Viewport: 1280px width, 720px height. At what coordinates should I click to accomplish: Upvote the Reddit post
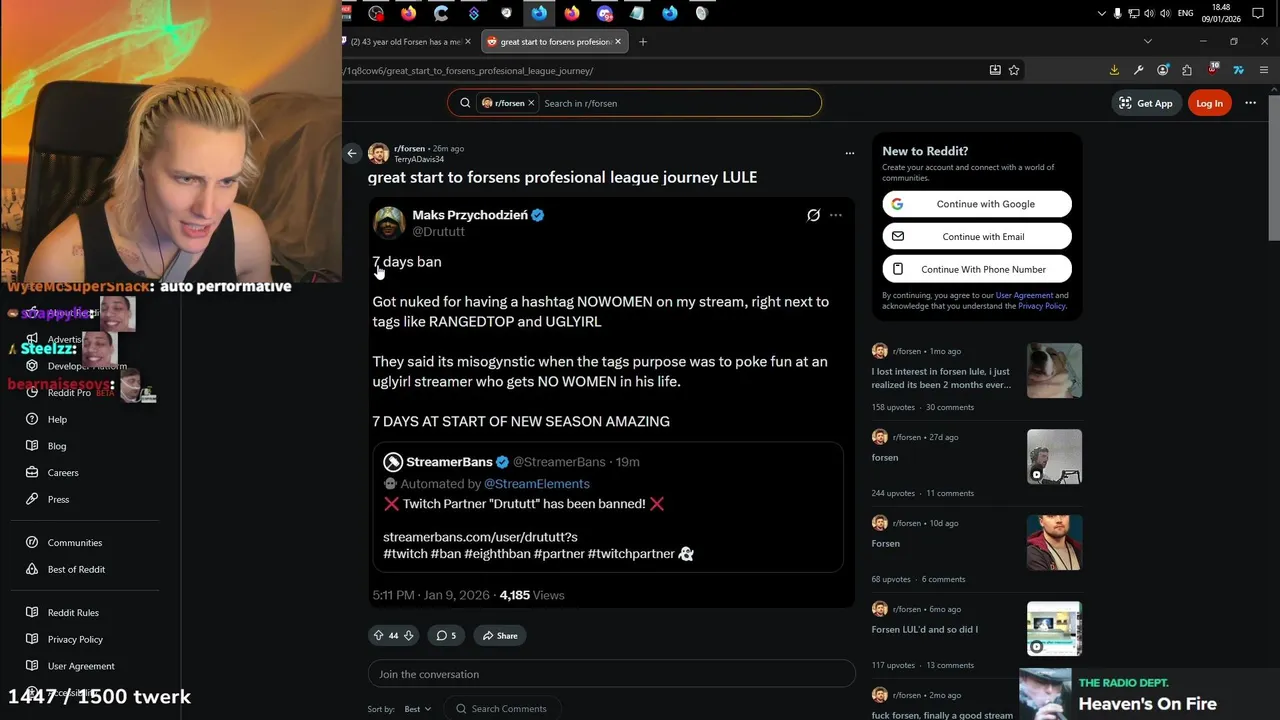tap(378, 635)
